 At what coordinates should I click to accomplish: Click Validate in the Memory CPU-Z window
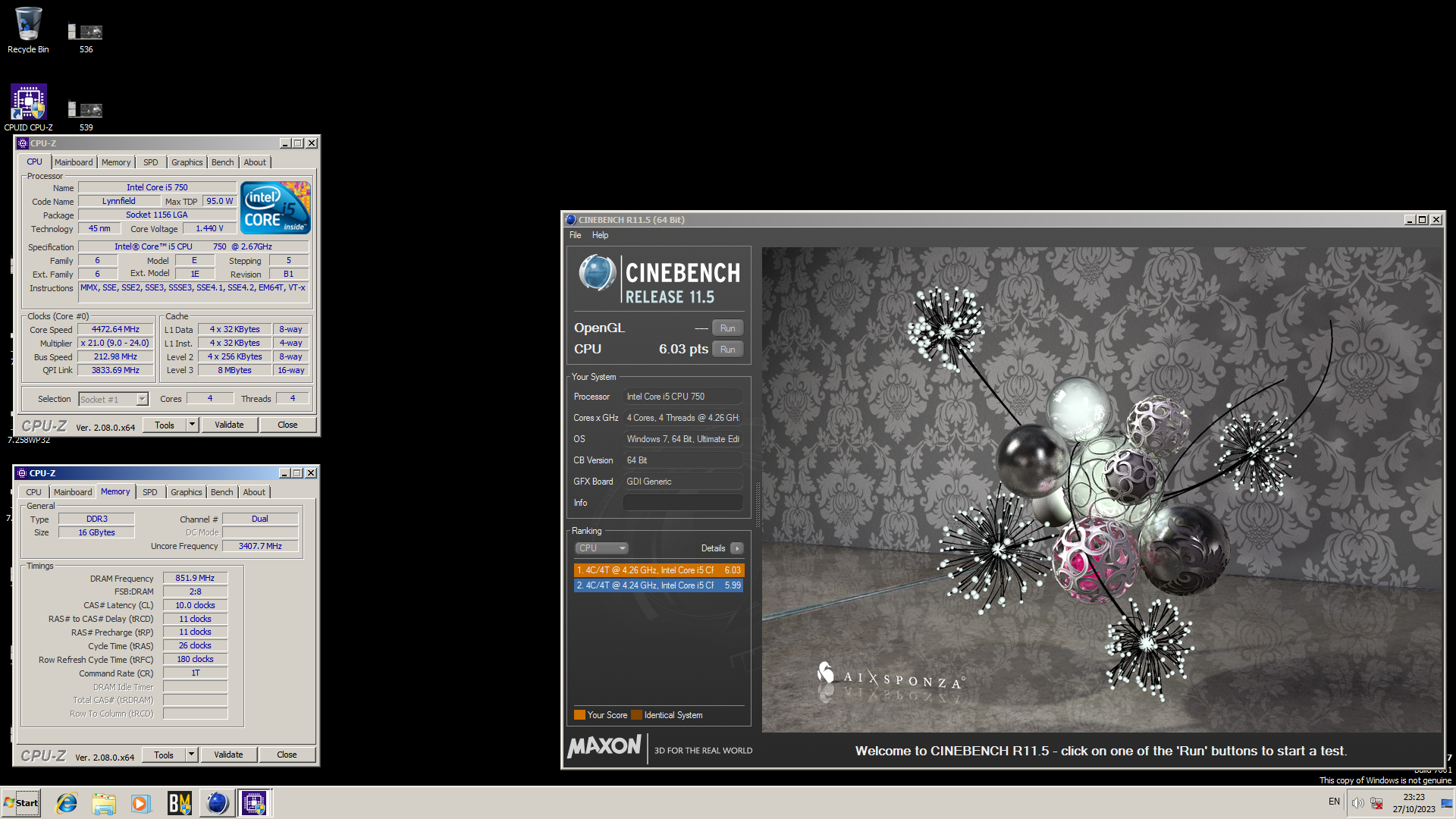[x=228, y=755]
